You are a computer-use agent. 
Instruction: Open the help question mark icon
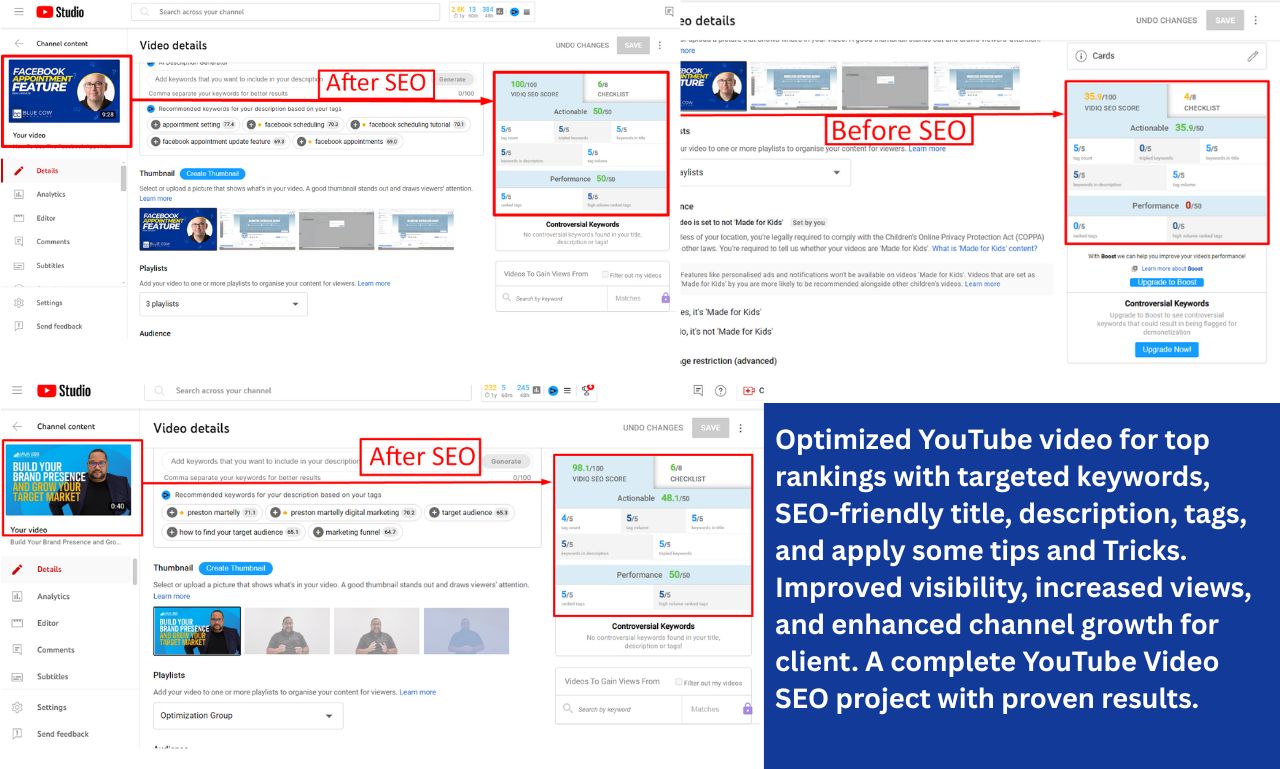pos(720,391)
